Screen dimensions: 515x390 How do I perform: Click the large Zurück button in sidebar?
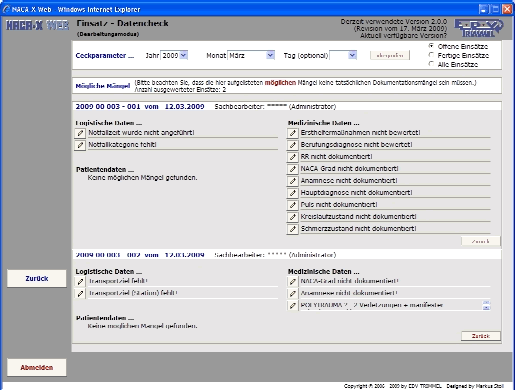click(37, 278)
